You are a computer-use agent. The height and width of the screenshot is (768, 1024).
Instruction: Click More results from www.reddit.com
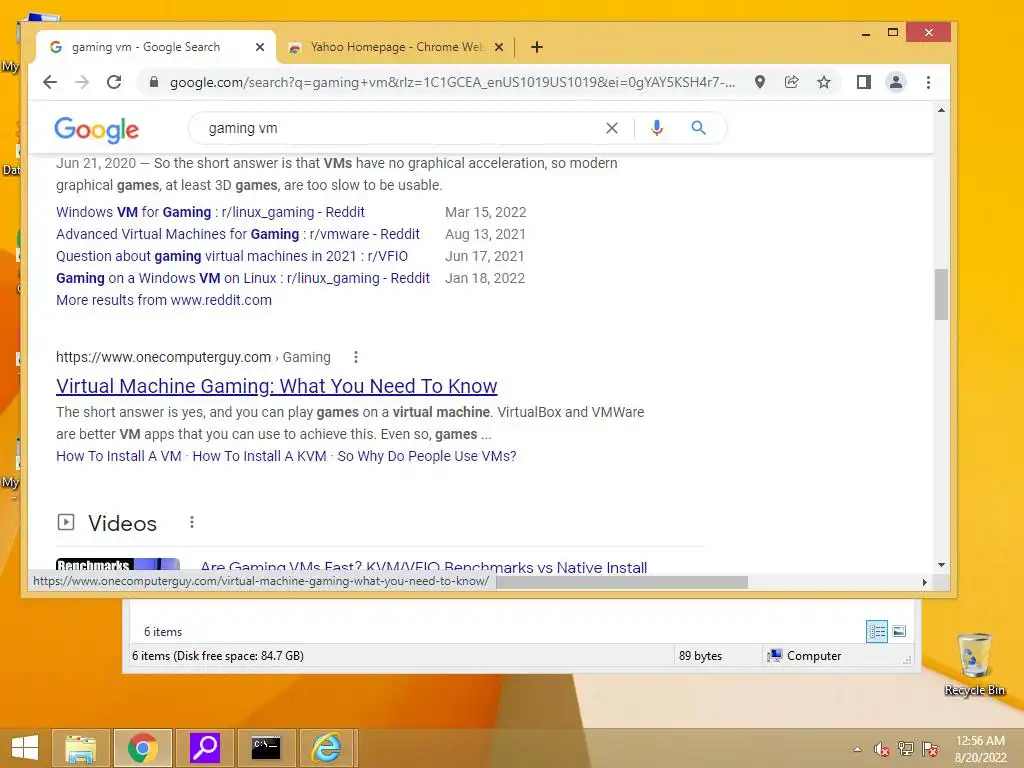164,300
